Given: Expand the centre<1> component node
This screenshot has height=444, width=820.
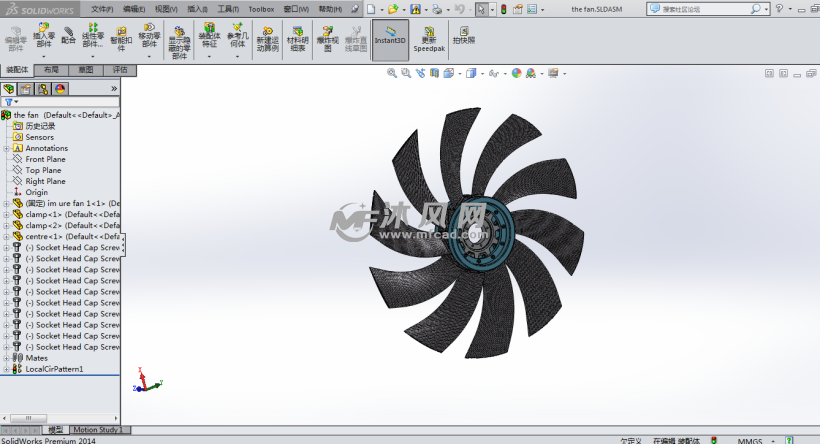Looking at the screenshot, I should [x=6, y=236].
